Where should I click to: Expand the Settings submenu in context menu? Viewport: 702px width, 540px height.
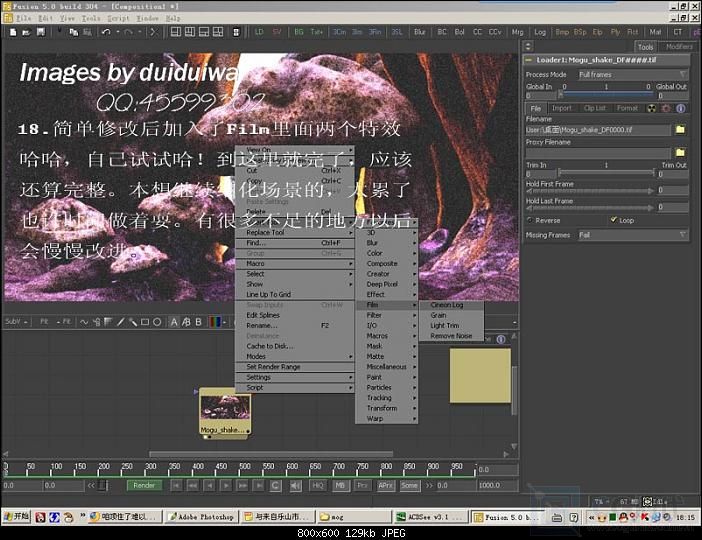tap(295, 377)
